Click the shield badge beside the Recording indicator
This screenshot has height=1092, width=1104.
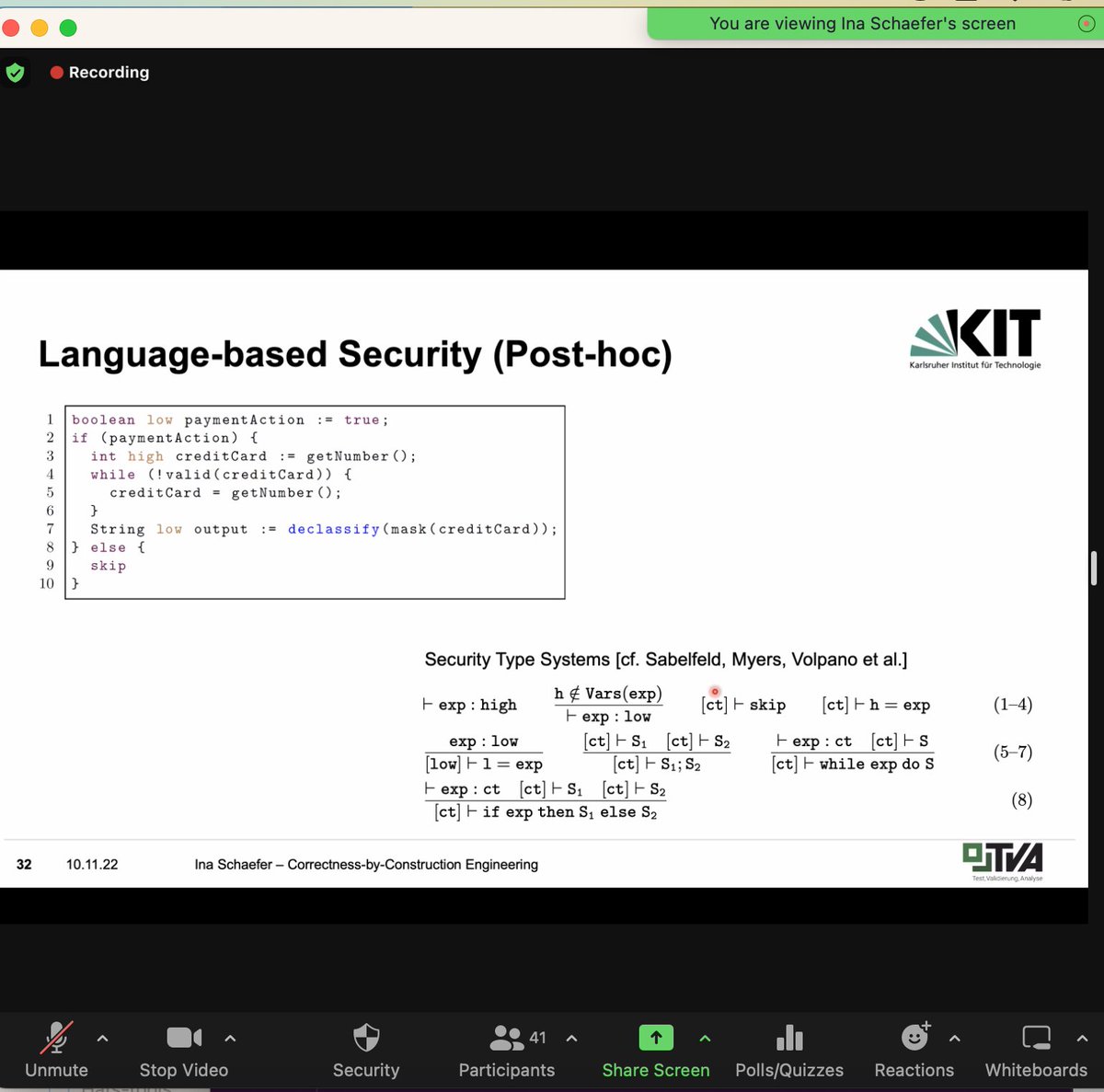pyautogui.click(x=16, y=72)
